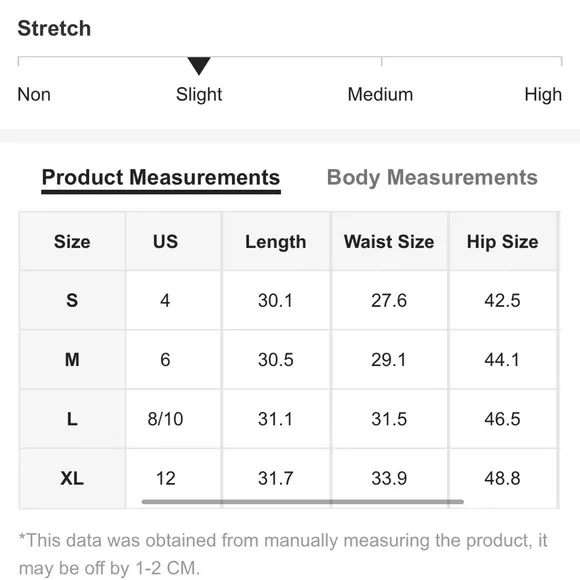Click the Medium stretch label
Viewport: 580px width, 580px height.
380,94
